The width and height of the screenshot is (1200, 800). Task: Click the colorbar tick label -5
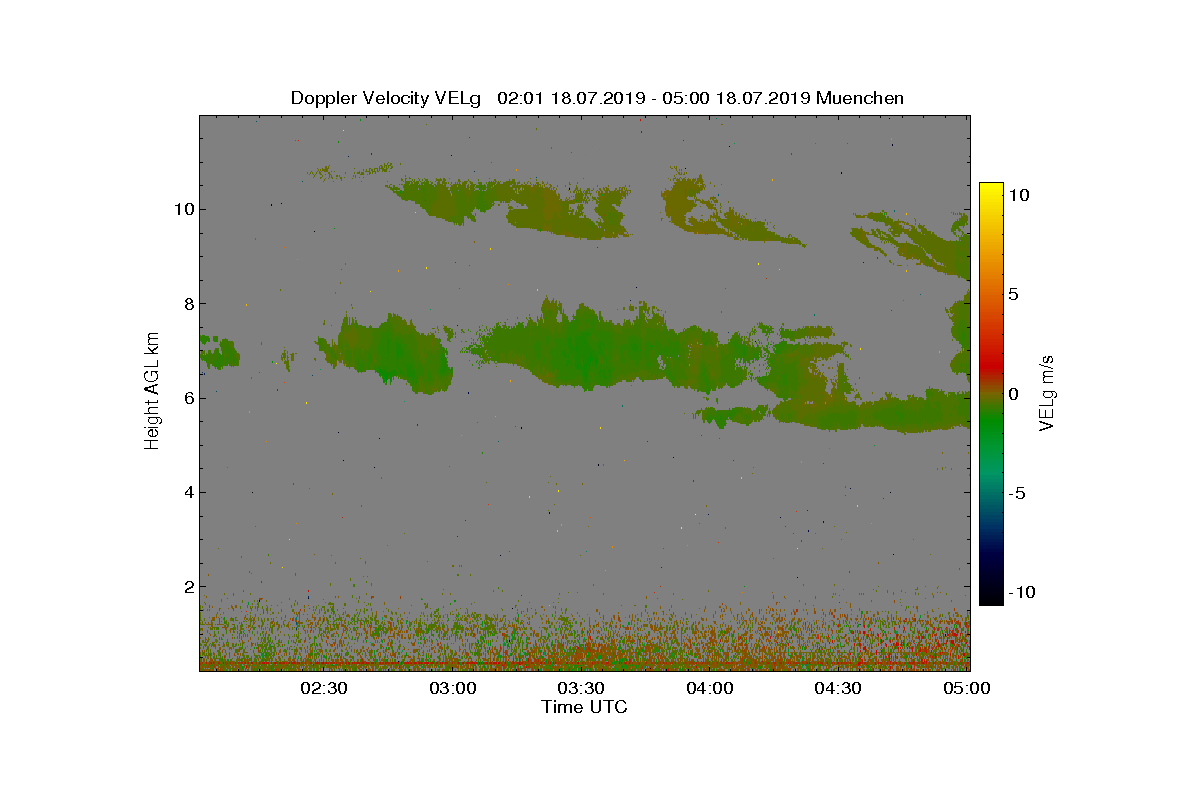click(1018, 493)
